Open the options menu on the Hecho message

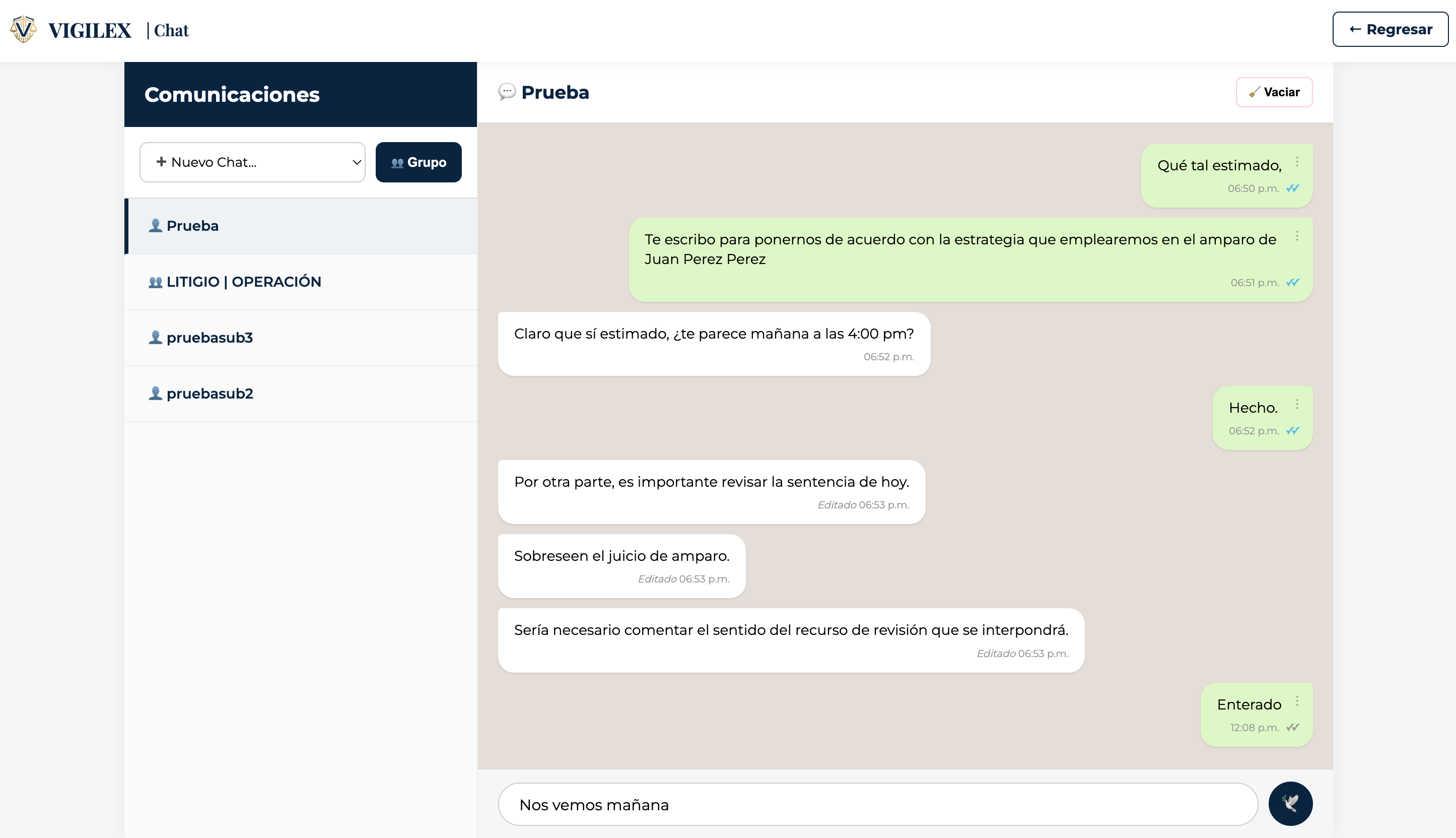point(1297,405)
